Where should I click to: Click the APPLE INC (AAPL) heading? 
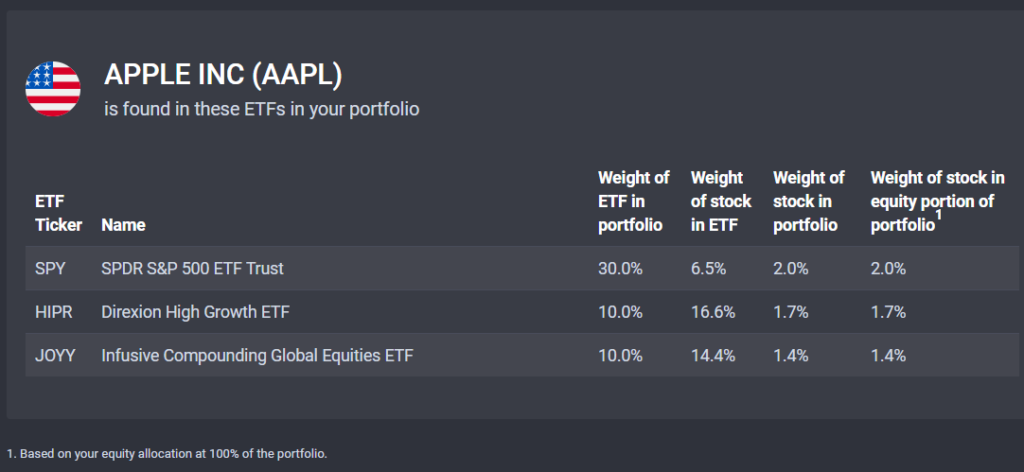coord(223,76)
